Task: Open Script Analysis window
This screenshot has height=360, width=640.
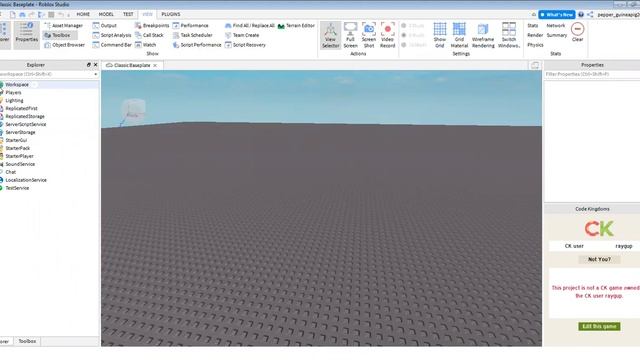Action: pyautogui.click(x=112, y=36)
